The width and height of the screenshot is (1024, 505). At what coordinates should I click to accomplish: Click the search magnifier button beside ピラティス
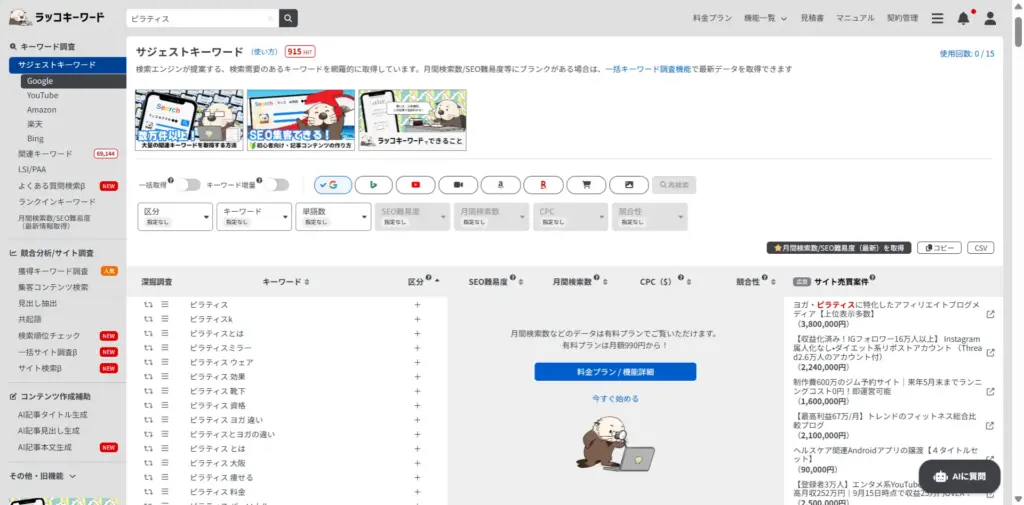[288, 18]
